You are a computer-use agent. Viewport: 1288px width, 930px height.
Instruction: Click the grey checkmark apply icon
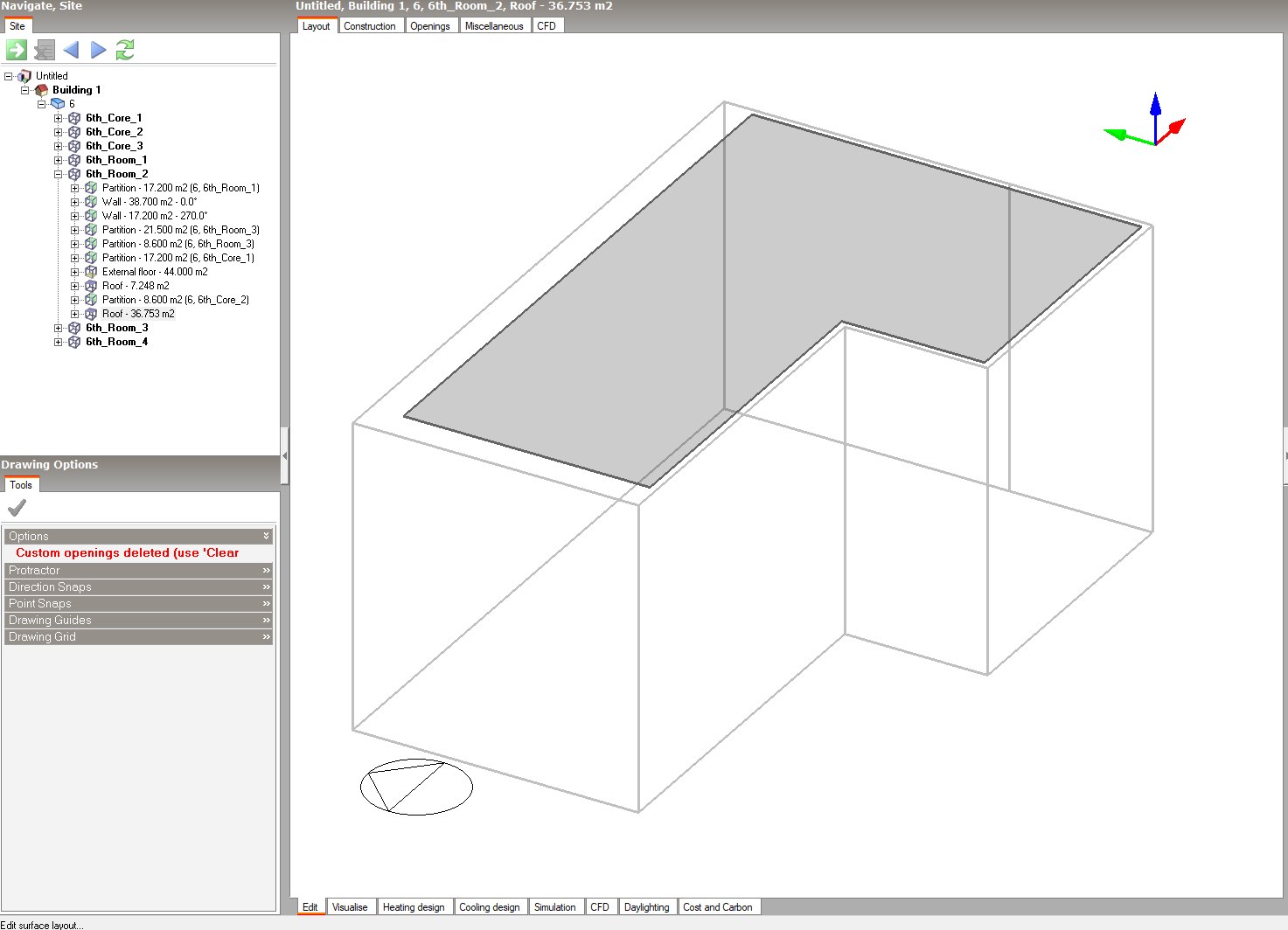pyautogui.click(x=17, y=507)
